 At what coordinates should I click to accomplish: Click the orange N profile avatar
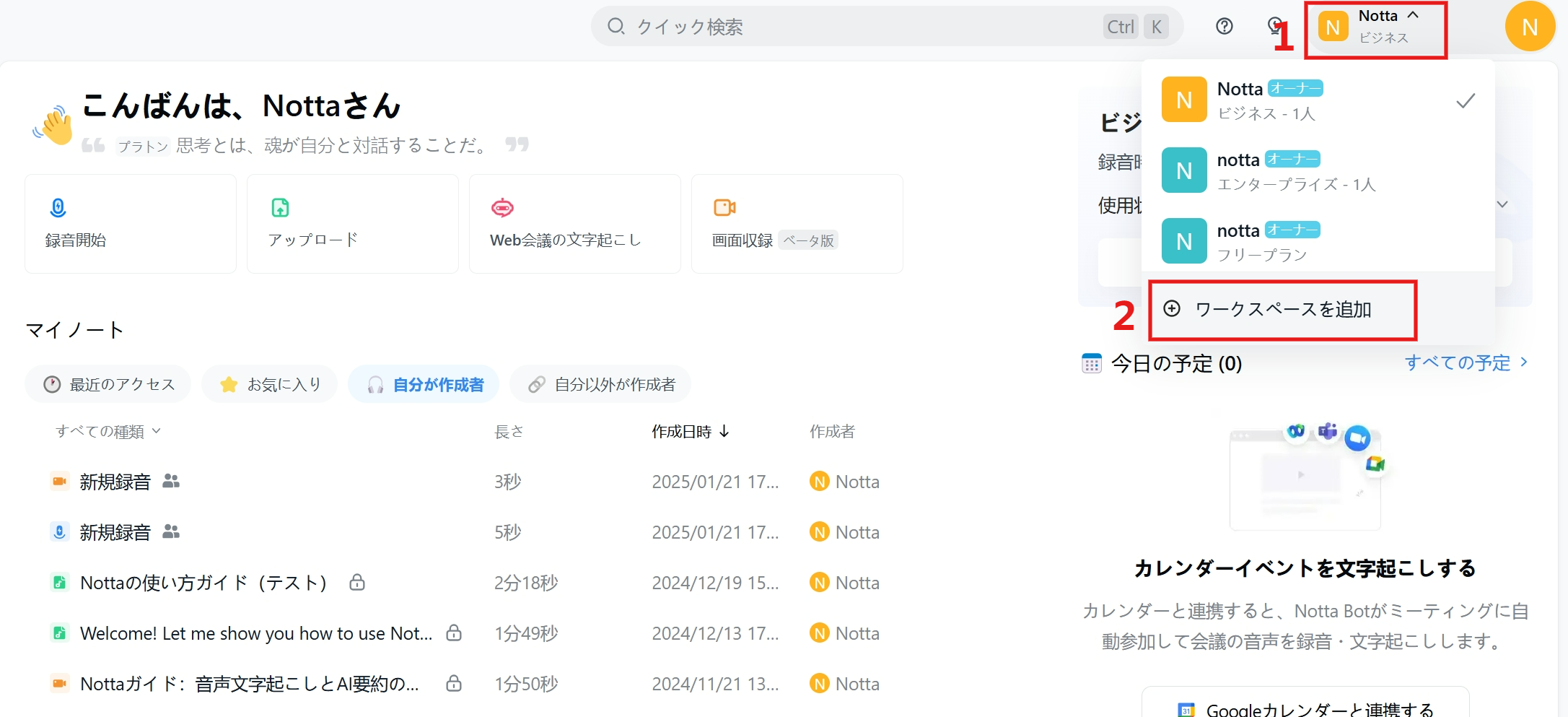tap(1529, 27)
